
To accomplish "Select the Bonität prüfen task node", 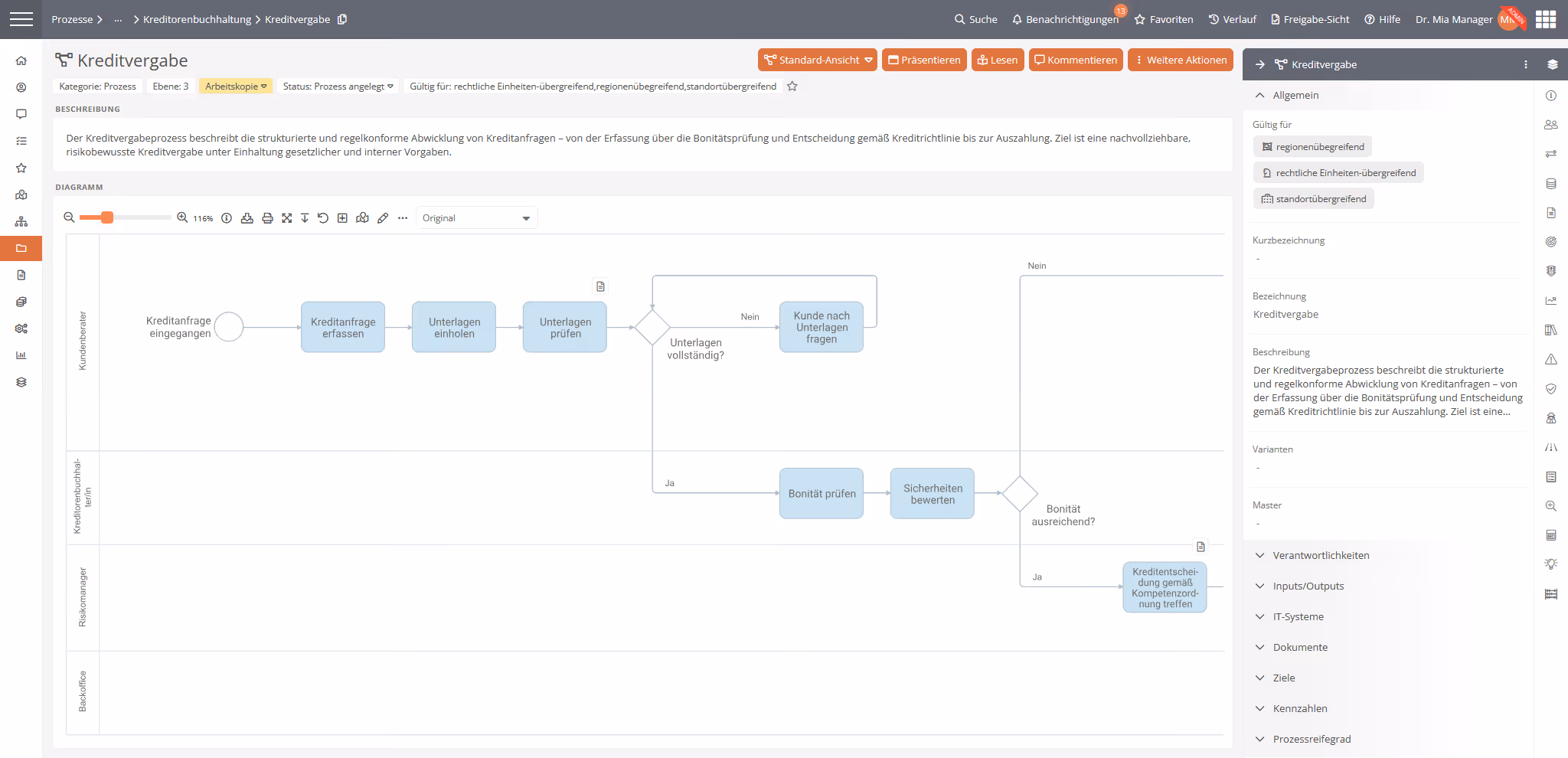I will [x=822, y=493].
